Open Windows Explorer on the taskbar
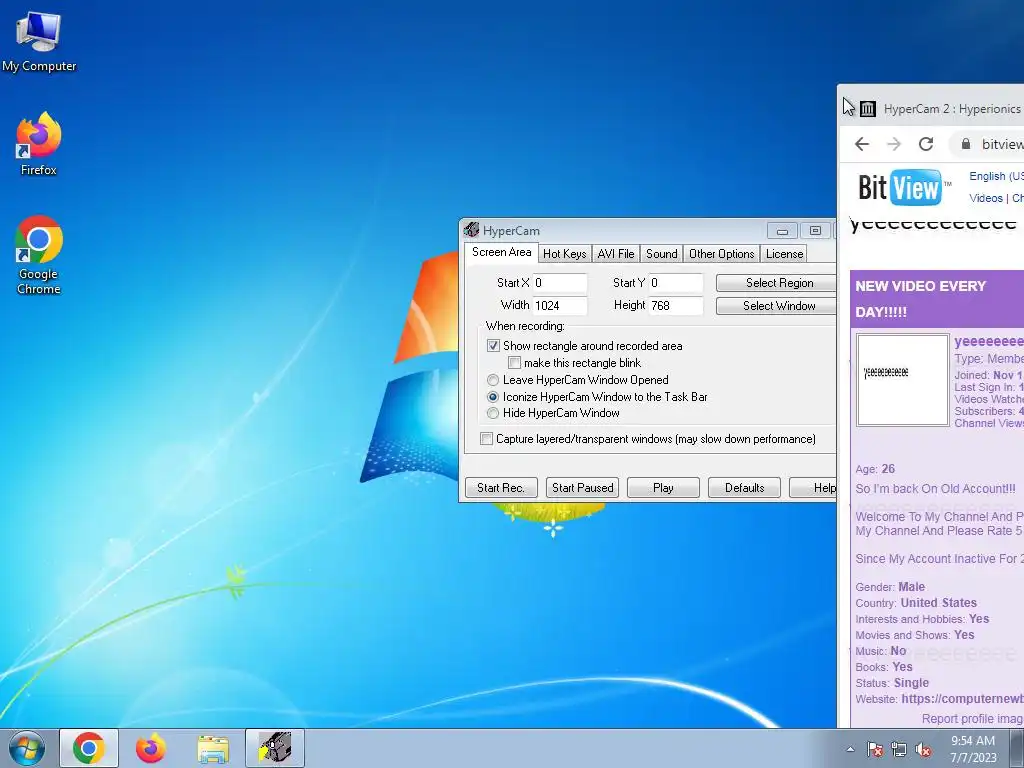Image resolution: width=1024 pixels, height=768 pixels. coord(213,749)
